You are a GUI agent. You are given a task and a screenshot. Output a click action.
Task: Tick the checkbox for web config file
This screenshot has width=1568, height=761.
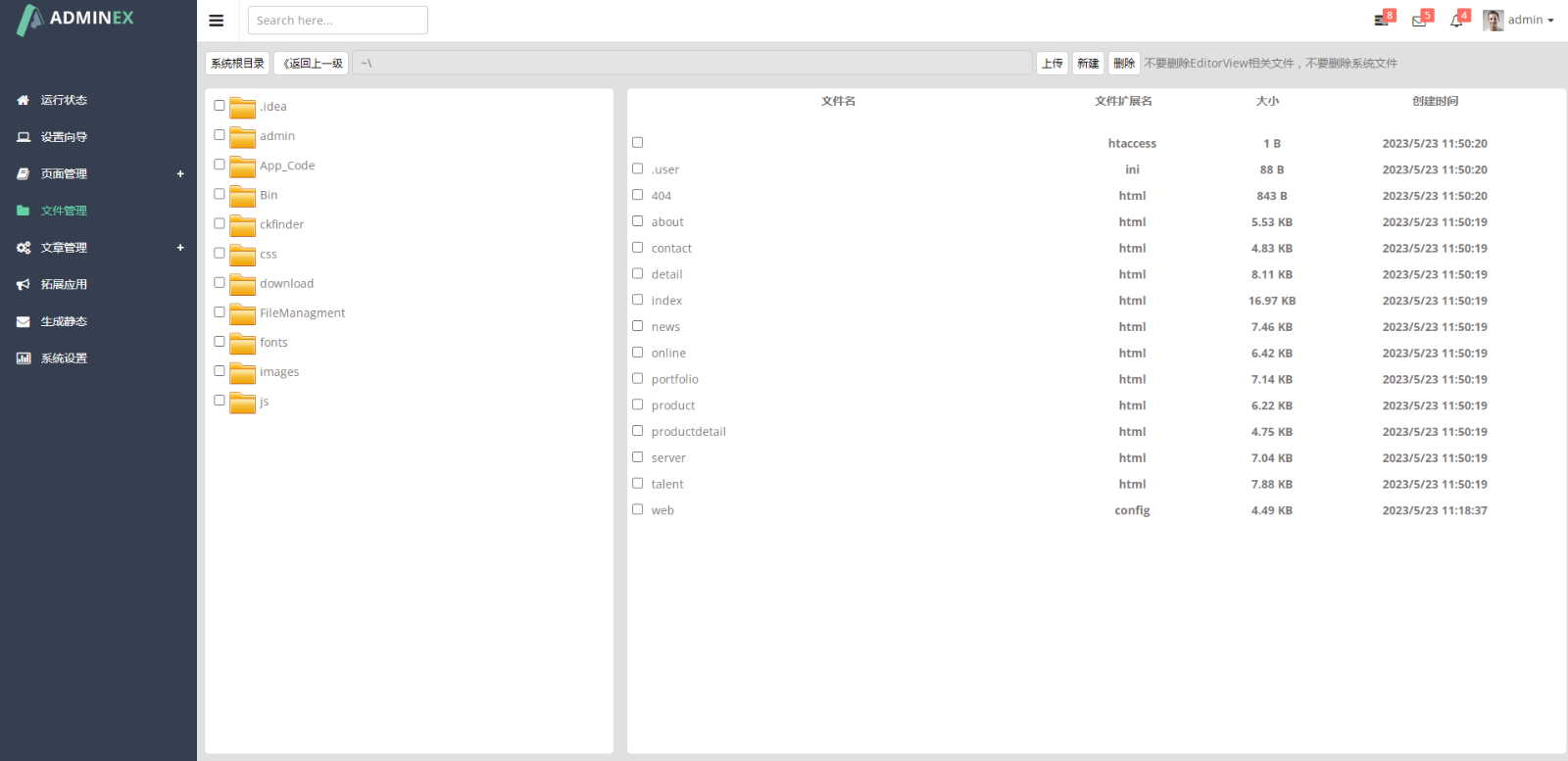click(x=638, y=509)
